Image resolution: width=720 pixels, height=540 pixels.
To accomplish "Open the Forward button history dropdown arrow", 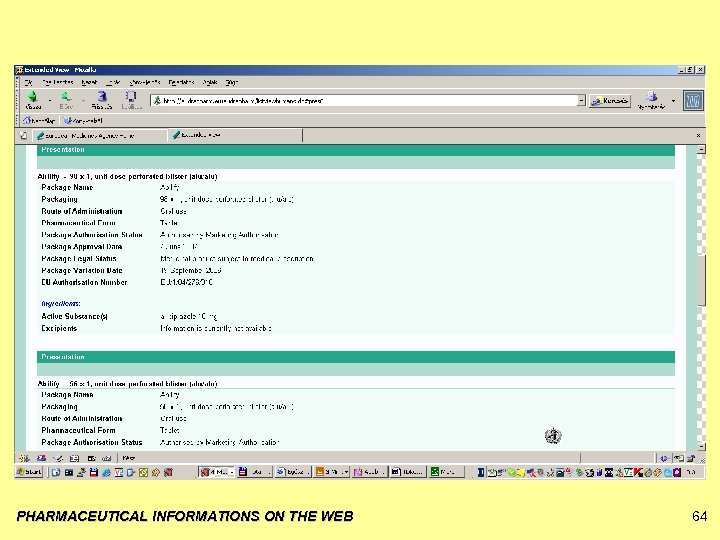I will (83, 100).
